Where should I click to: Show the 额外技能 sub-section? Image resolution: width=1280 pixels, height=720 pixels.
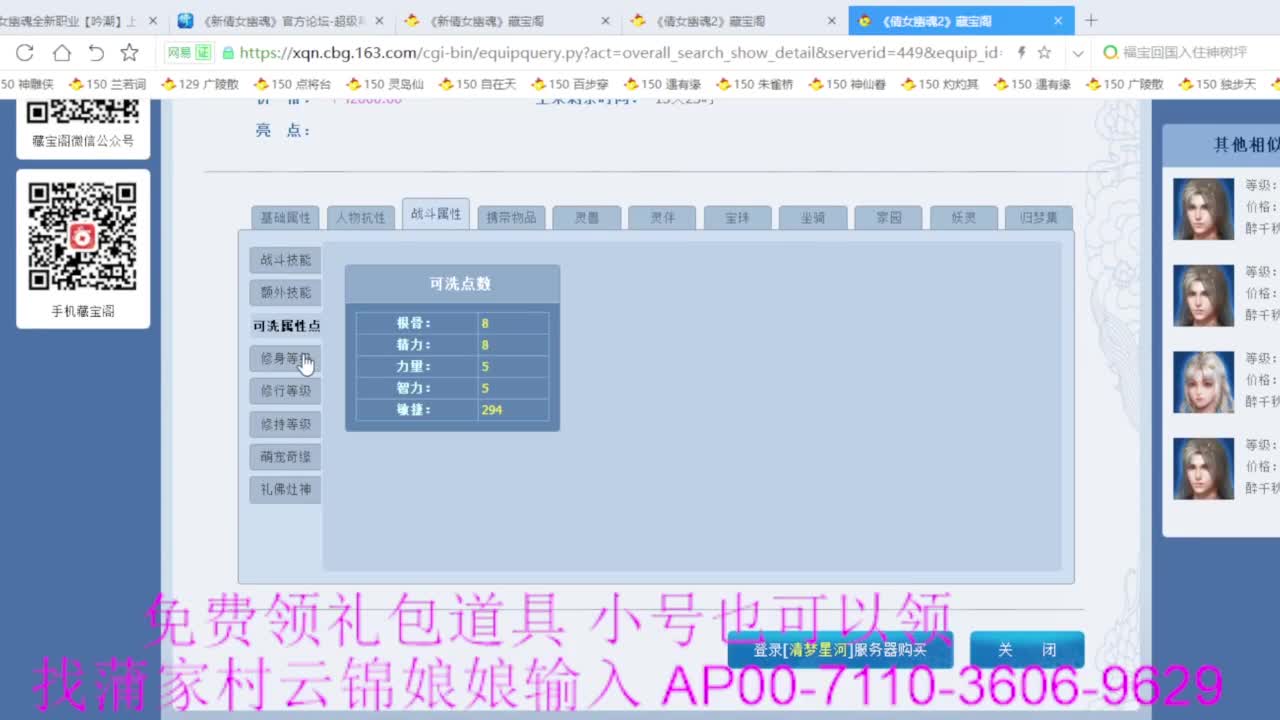tap(286, 293)
